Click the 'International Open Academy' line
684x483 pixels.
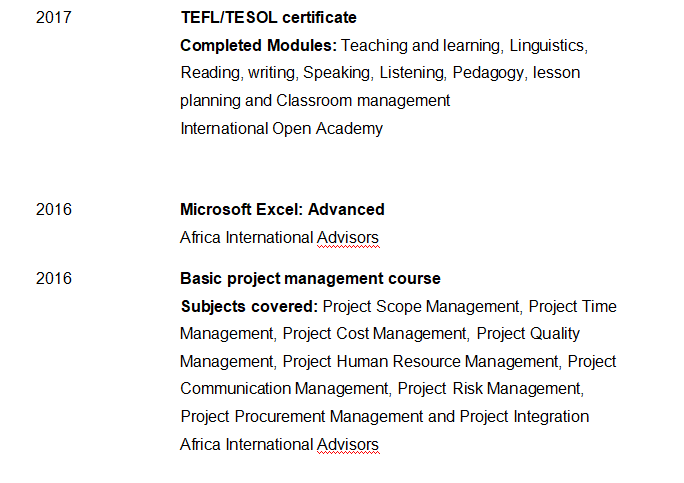pyautogui.click(x=281, y=128)
